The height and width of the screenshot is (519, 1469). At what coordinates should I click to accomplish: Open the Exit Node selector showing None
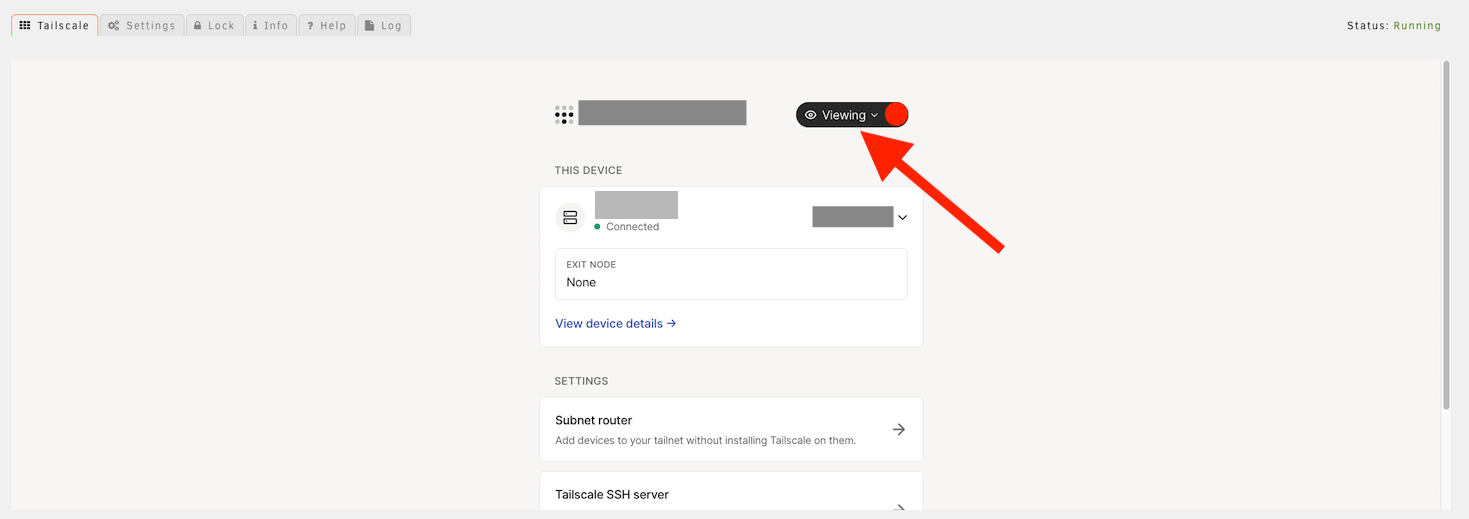point(731,274)
